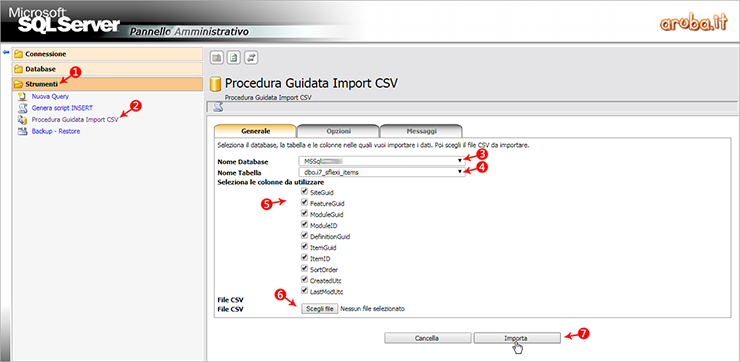Uncheck the CreatedUtc column checkbox
Screen dimensions: 740x362
pyautogui.click(x=304, y=279)
